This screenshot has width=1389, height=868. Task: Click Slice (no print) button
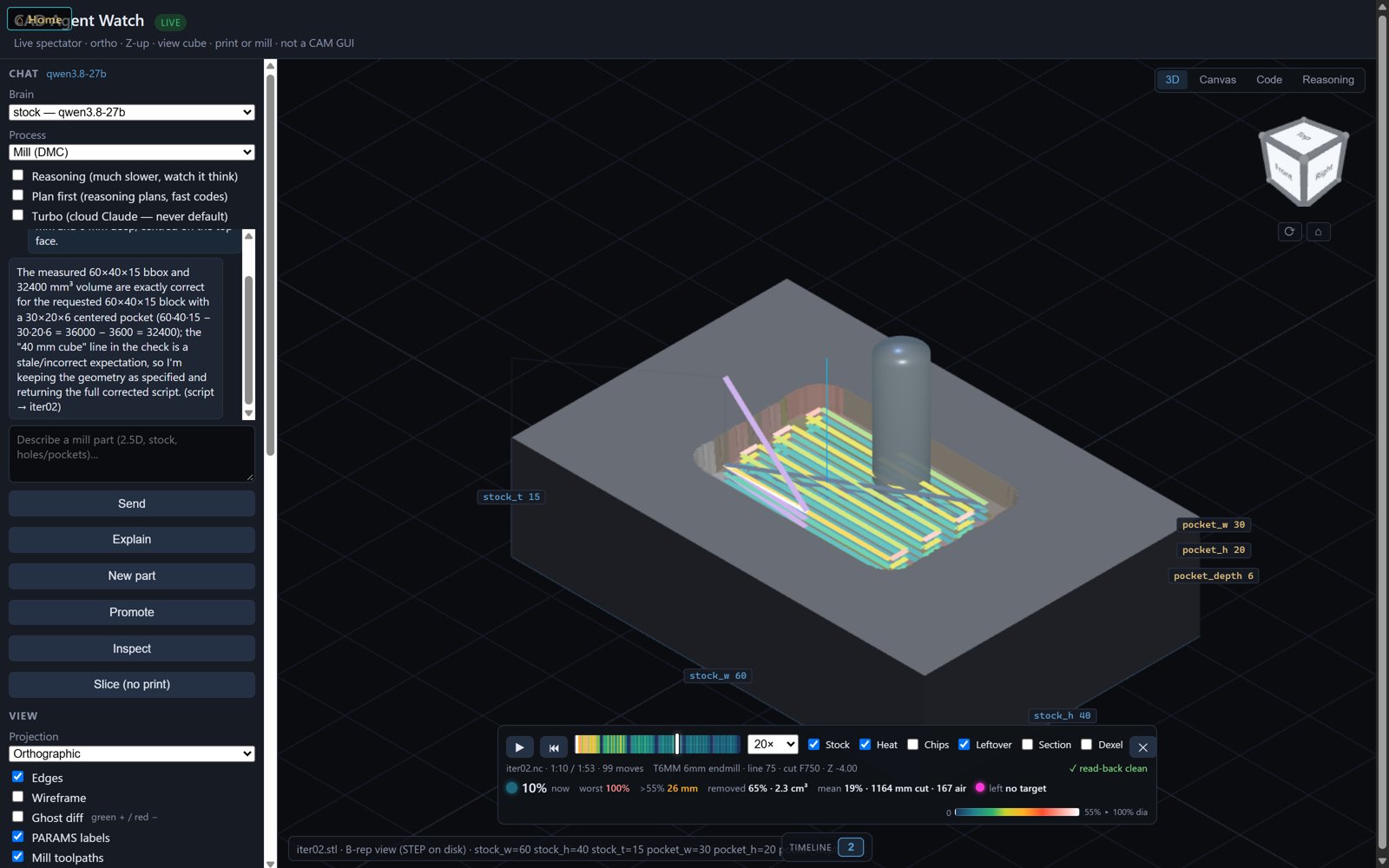click(132, 684)
